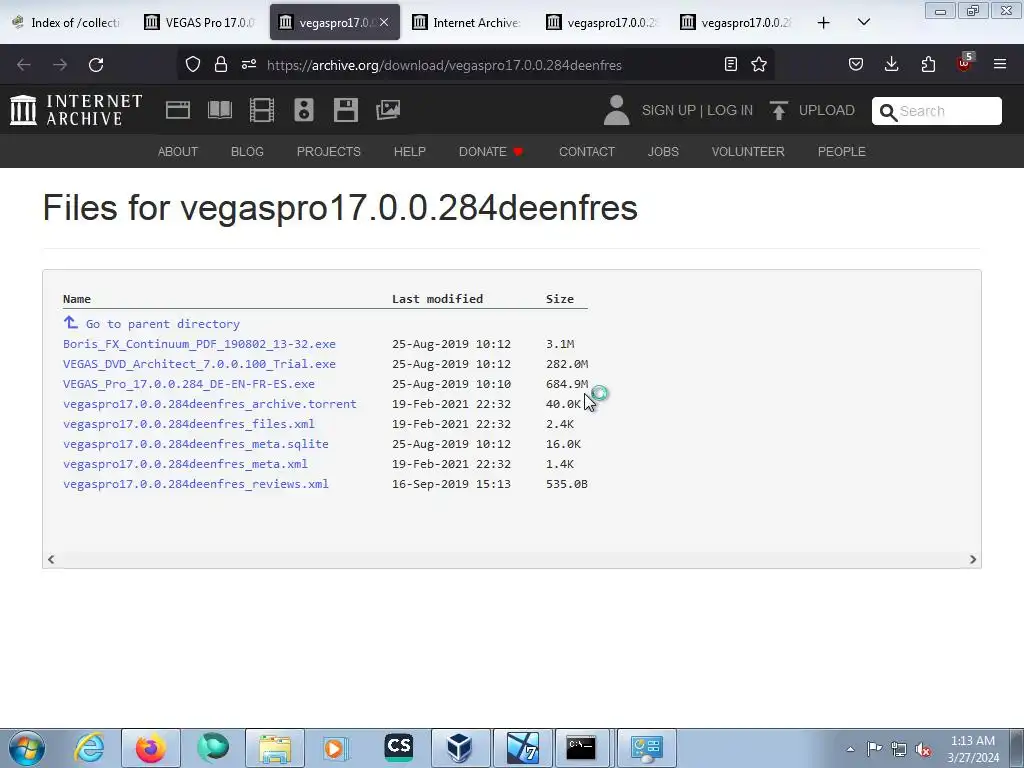
Task: Open the command prompt taskbar icon
Action: pos(581,748)
